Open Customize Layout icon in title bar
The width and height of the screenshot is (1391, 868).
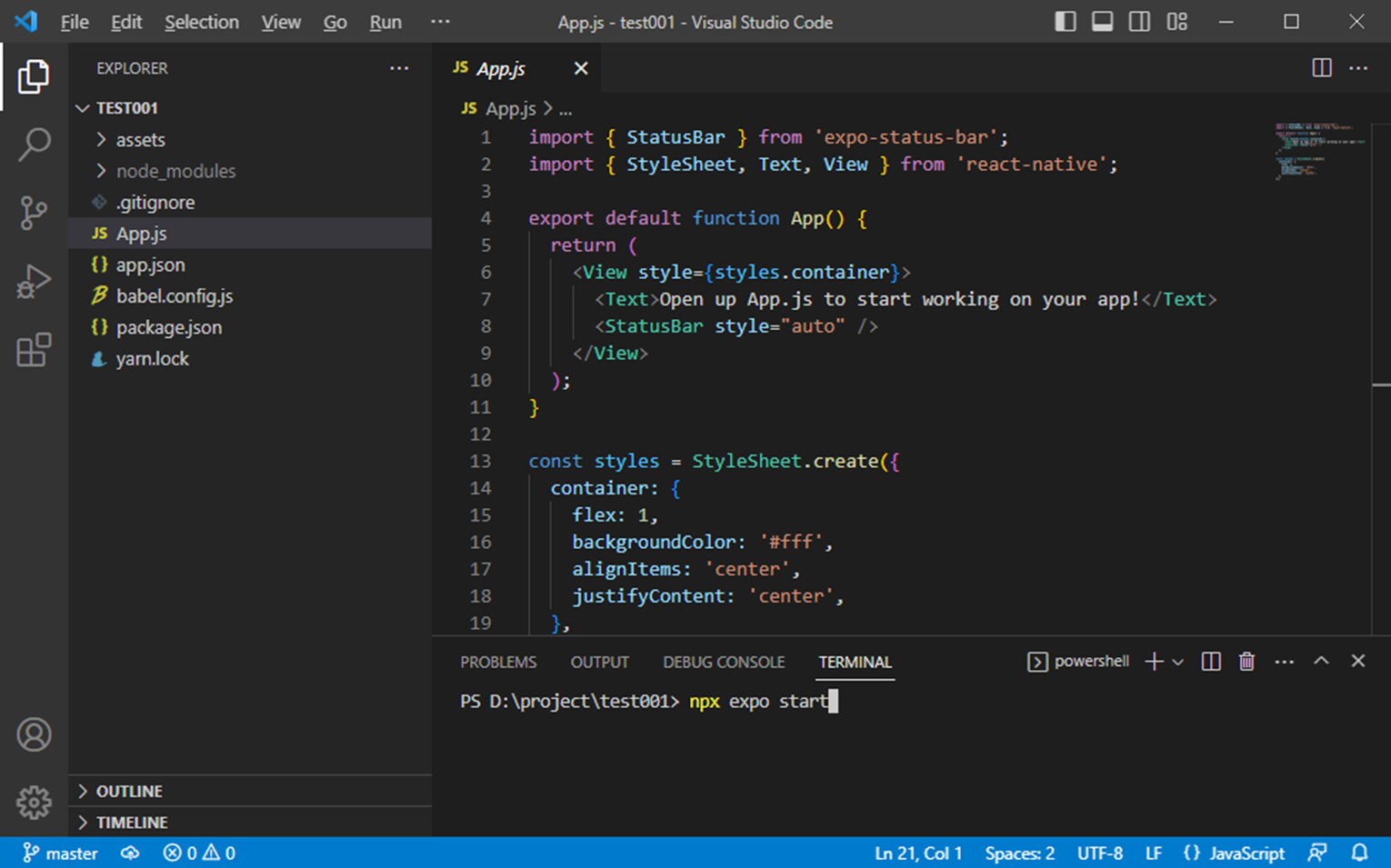(x=1177, y=22)
